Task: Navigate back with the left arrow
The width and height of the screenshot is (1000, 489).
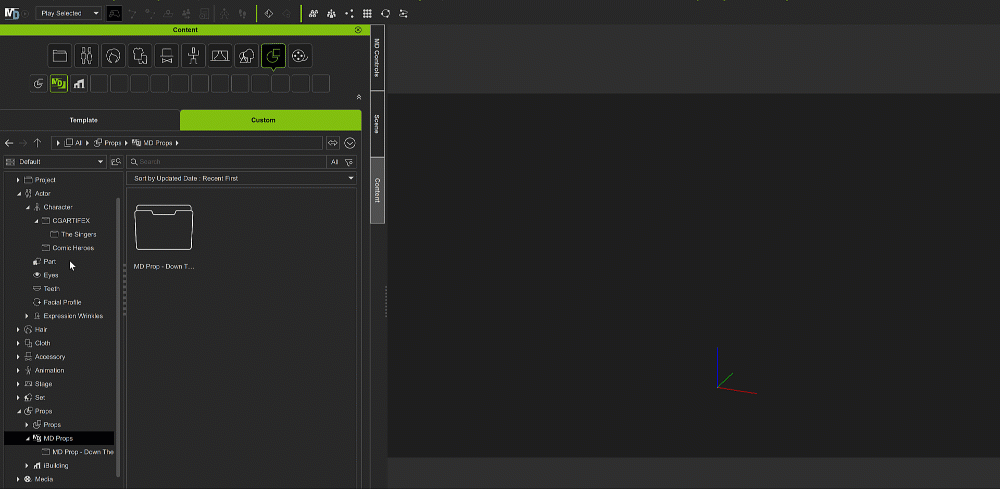Action: tap(9, 143)
